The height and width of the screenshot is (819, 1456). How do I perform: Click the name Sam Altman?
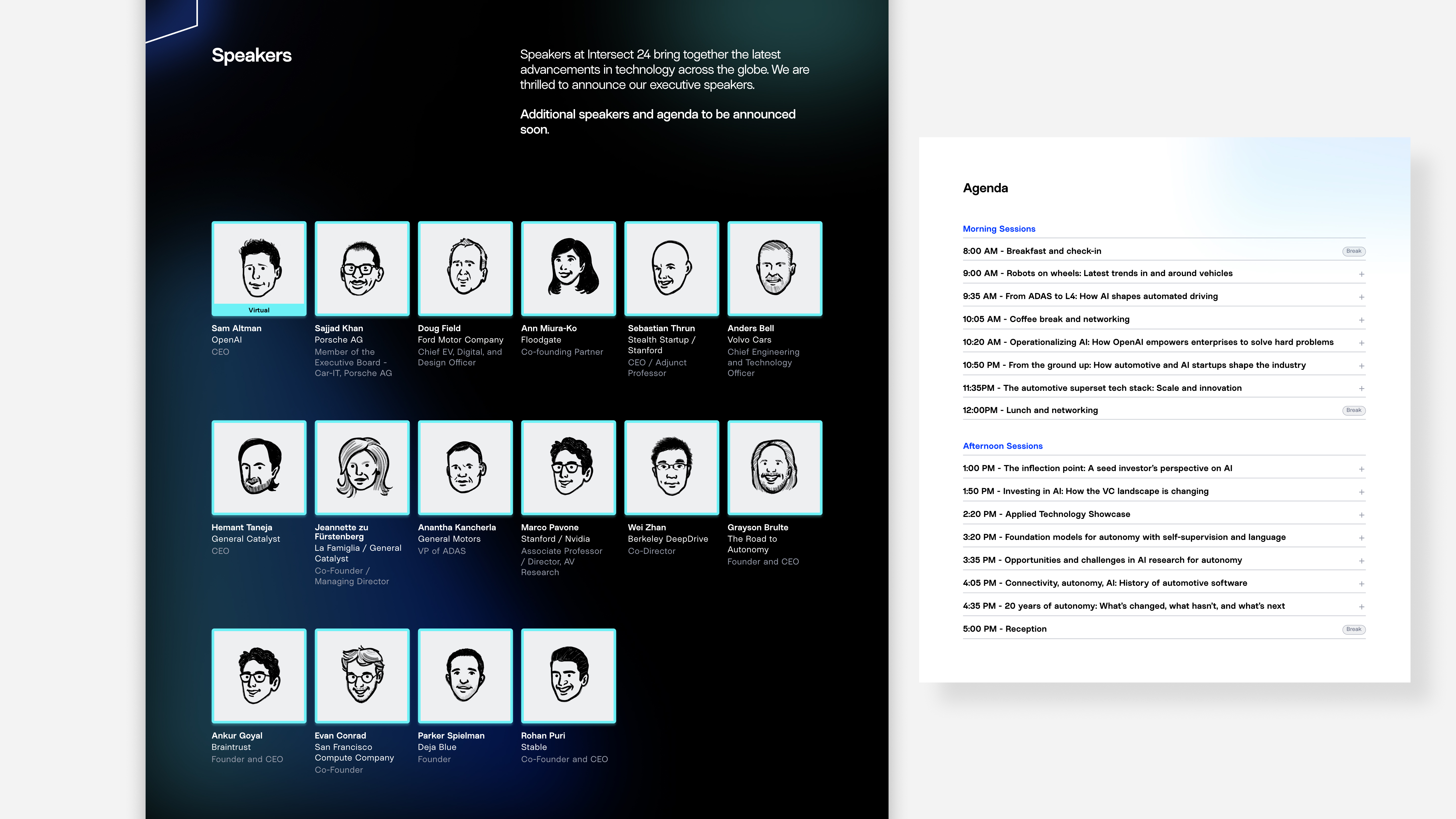236,328
